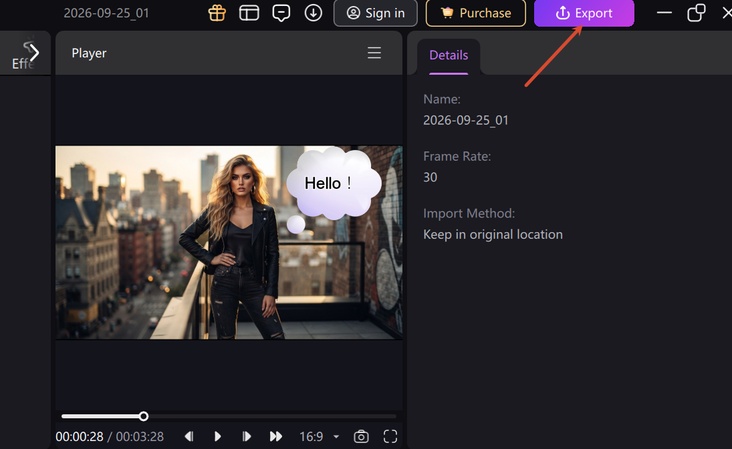Minimize the application window
The height and width of the screenshot is (449, 732).
click(x=664, y=13)
